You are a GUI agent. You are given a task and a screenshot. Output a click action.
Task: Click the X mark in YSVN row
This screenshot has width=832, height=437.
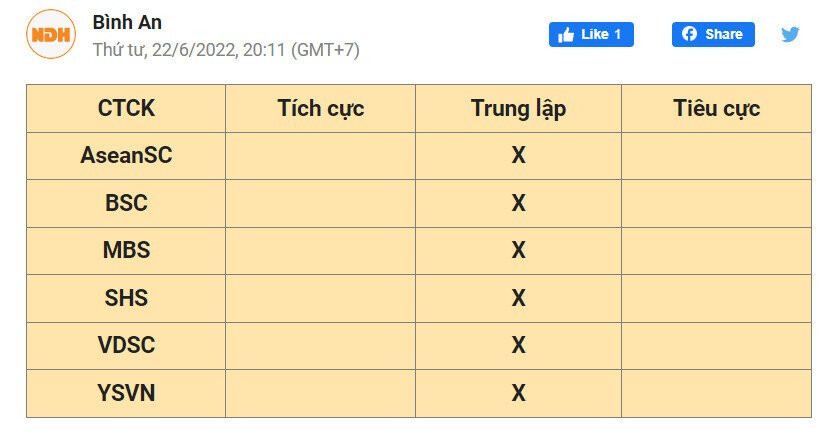pos(518,393)
